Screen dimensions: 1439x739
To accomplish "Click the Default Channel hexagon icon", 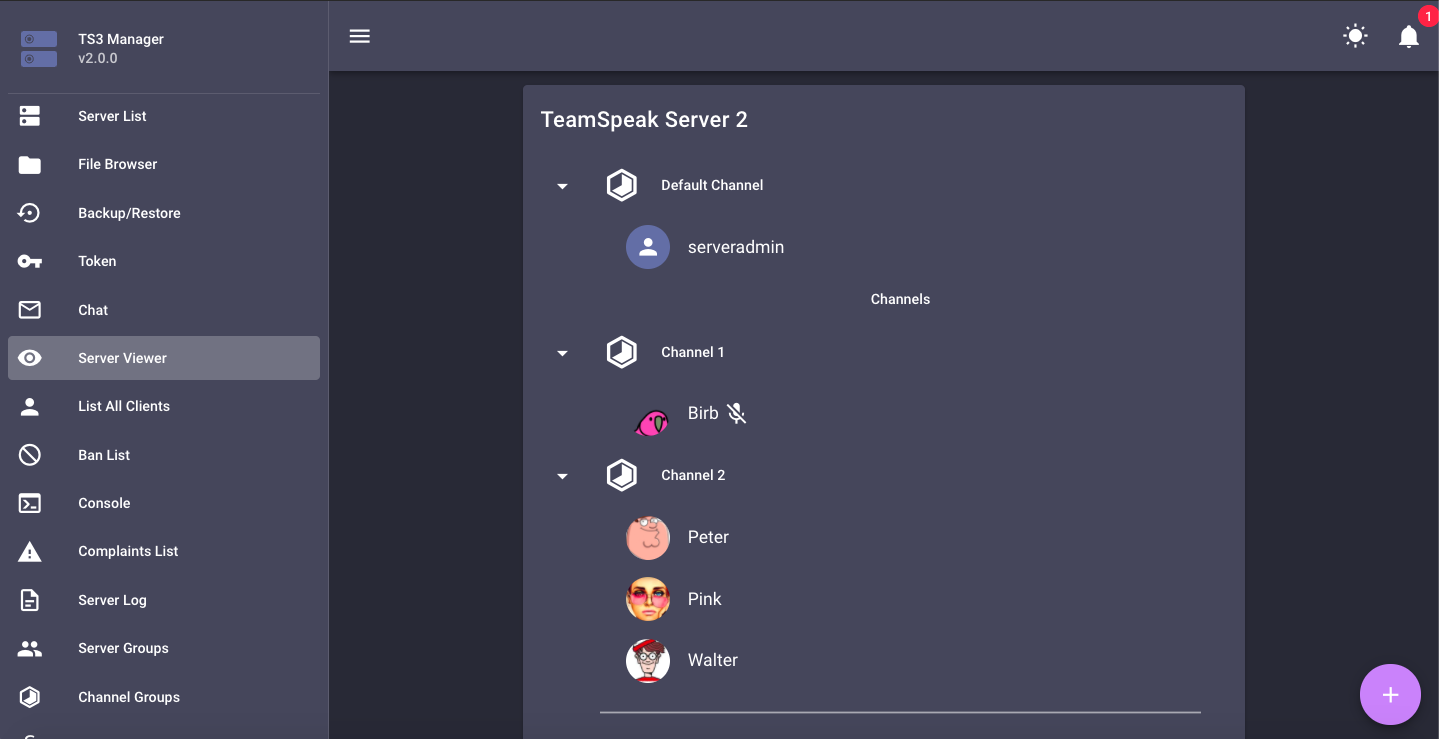I will [622, 185].
